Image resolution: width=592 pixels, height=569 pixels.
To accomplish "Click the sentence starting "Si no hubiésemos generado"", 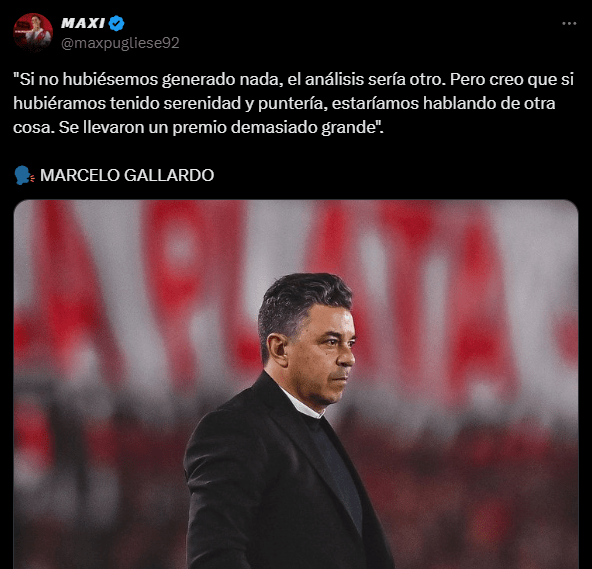I will pos(230,79).
